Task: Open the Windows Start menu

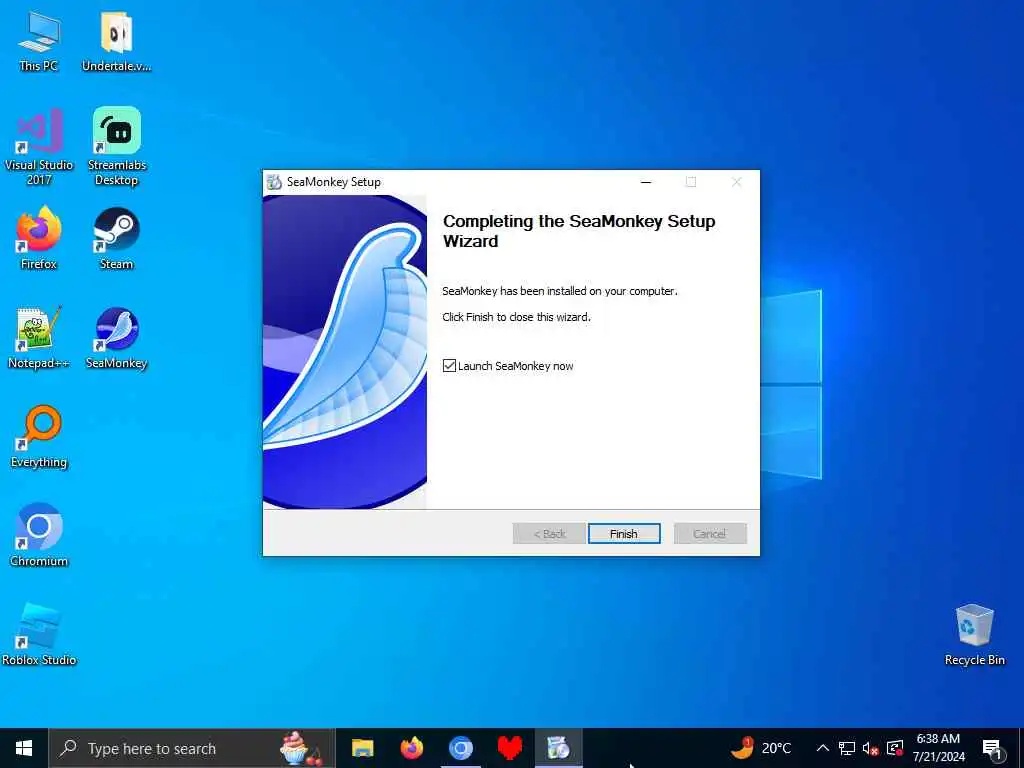Action: click(x=24, y=748)
